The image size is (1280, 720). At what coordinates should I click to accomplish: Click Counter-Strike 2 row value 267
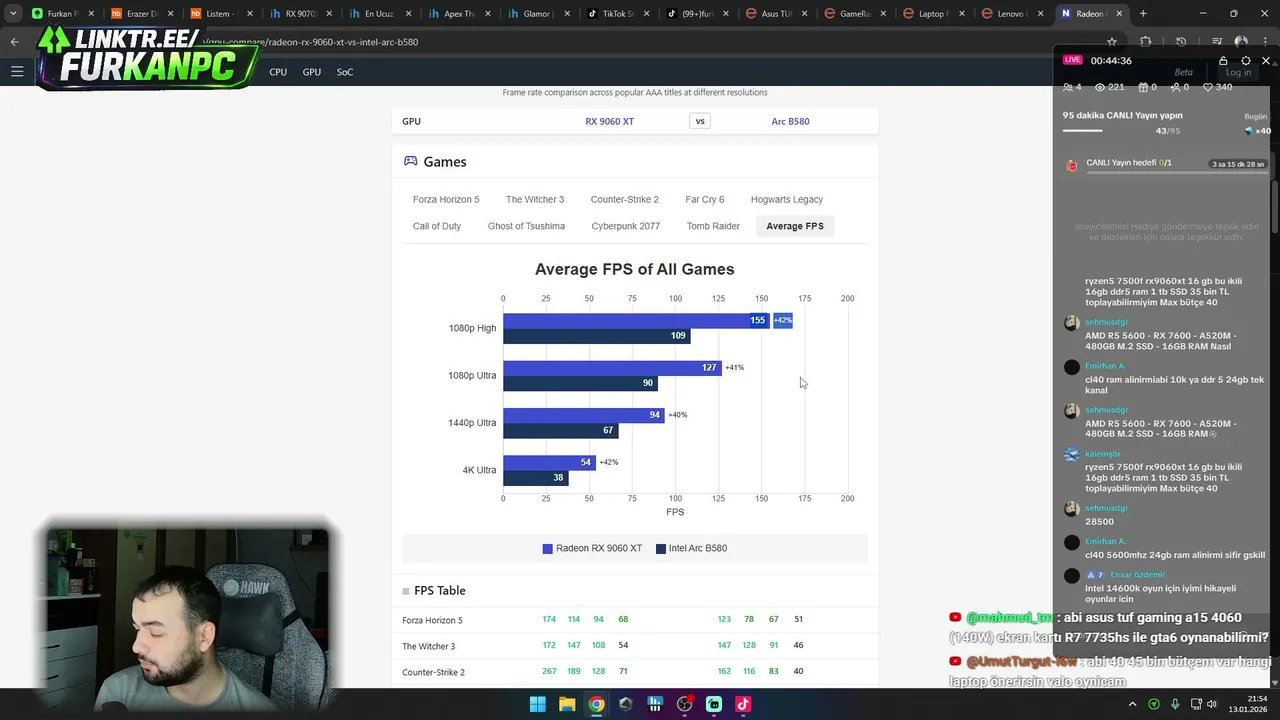point(549,671)
